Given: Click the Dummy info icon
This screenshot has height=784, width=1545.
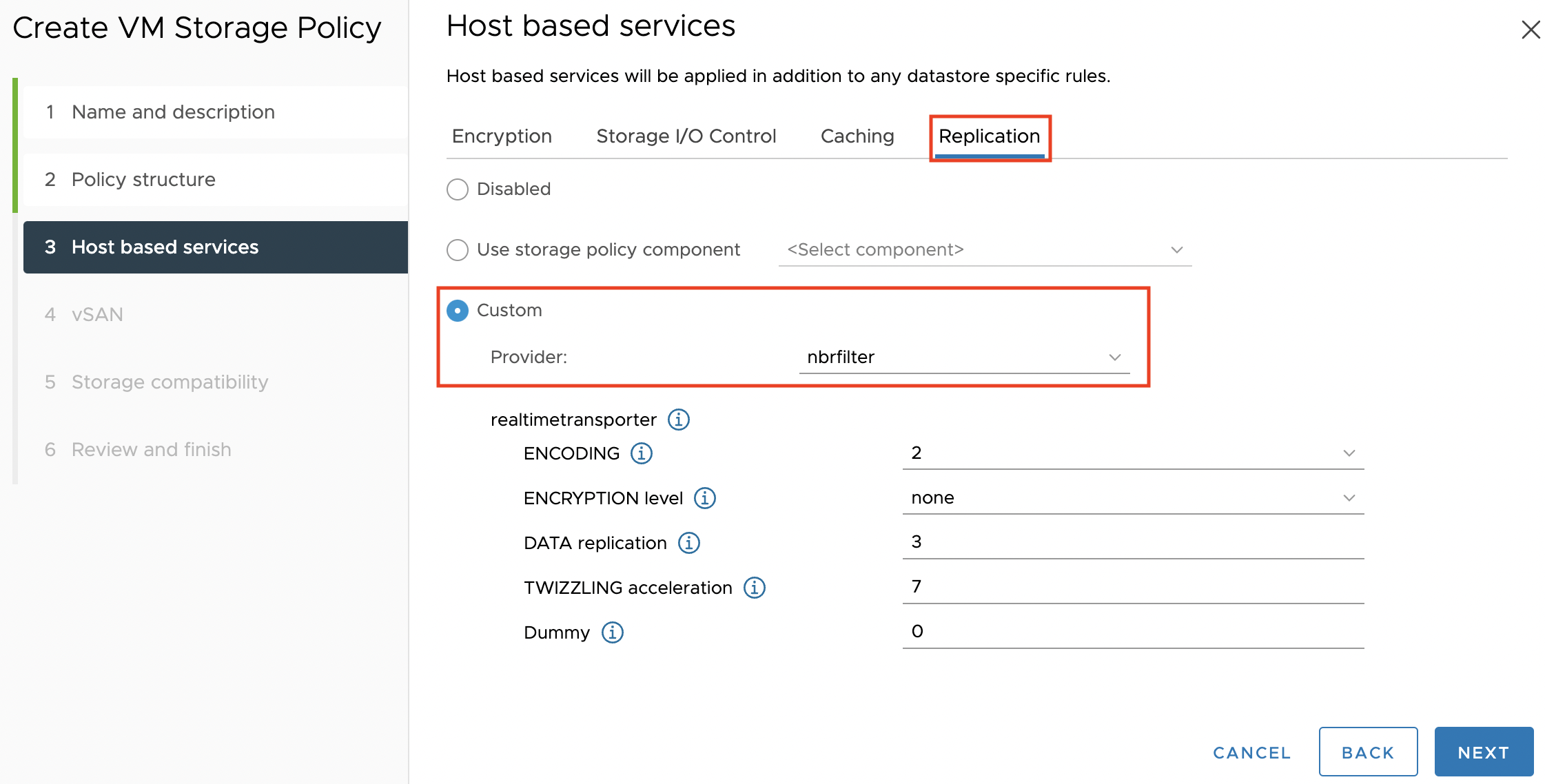Looking at the screenshot, I should pos(612,632).
